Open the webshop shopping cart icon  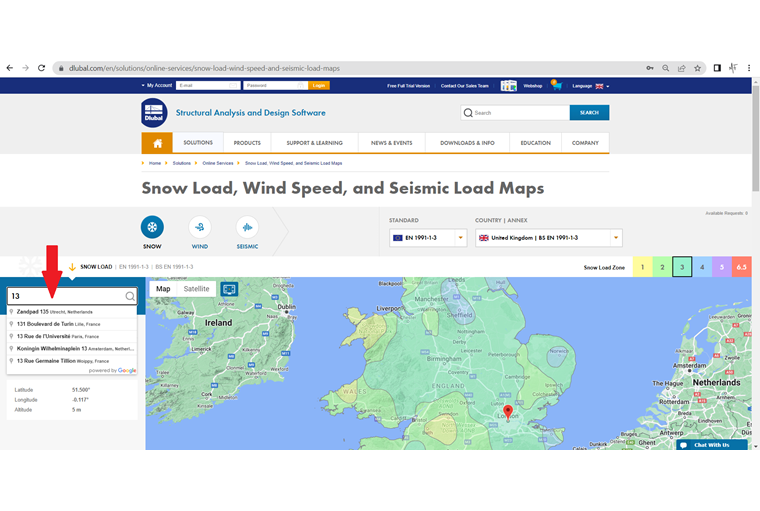556,85
